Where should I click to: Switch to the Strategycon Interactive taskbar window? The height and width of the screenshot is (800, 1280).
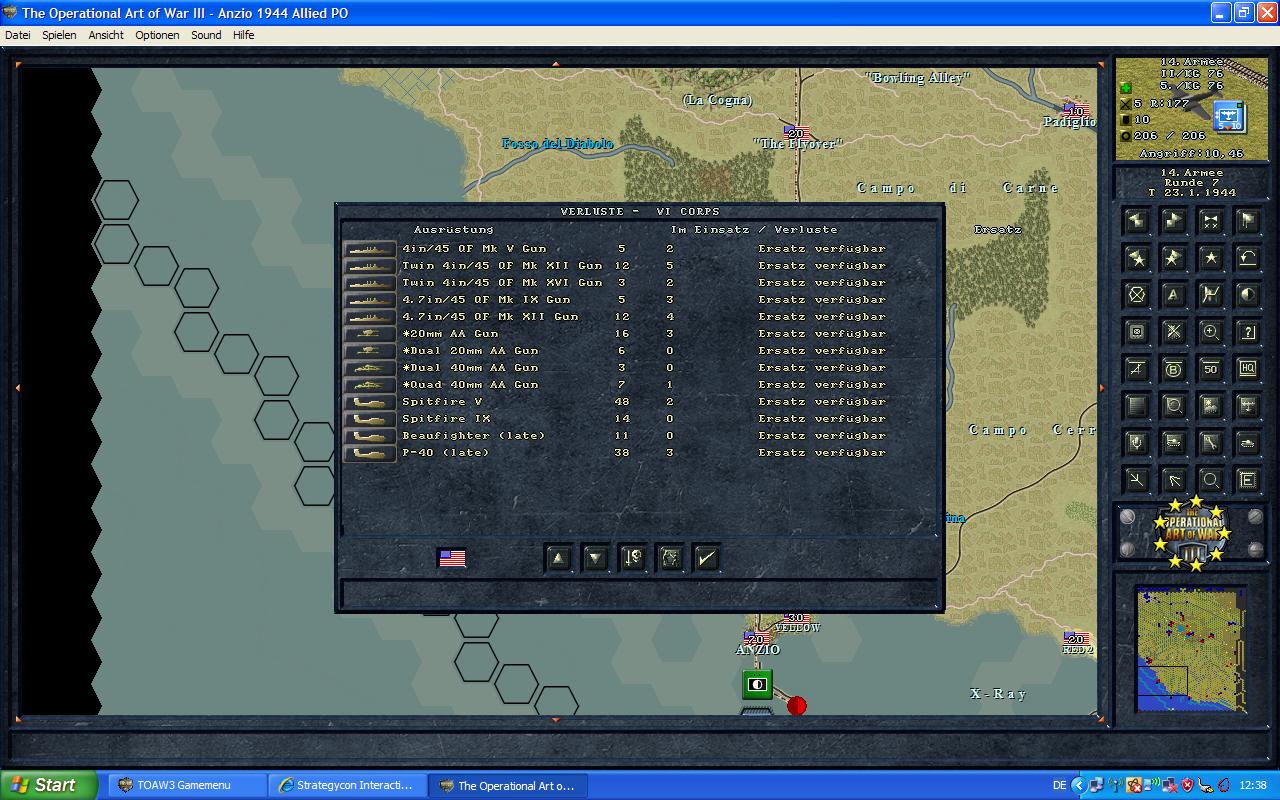tap(347, 785)
